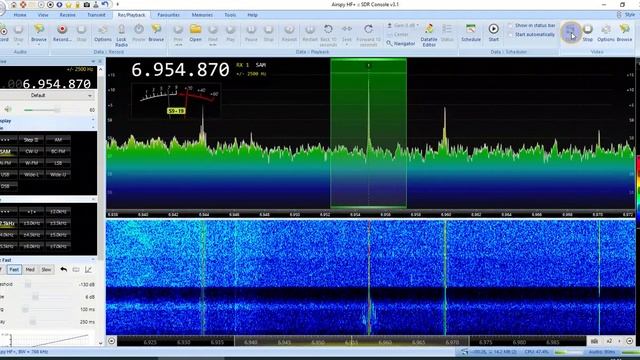The image size is (640, 360).
Task: Select the ±5.0kHz filter button
Action: tap(58, 235)
